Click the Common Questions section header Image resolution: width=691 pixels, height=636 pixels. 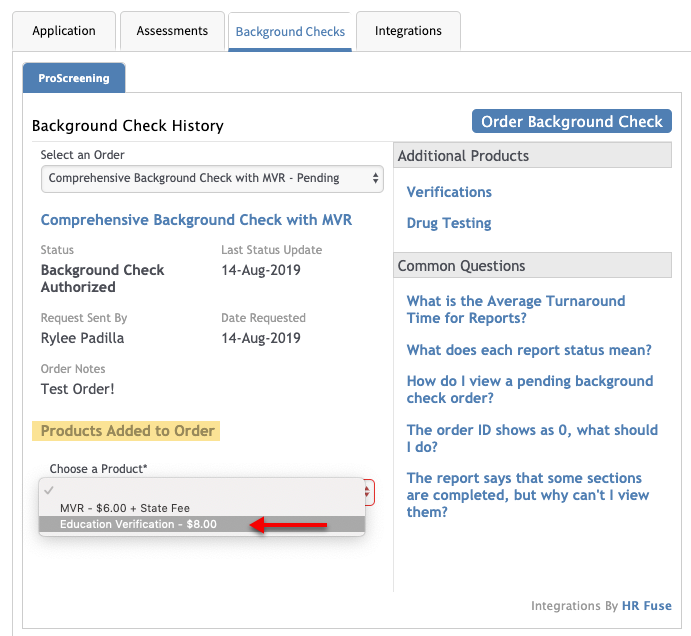click(x=532, y=266)
